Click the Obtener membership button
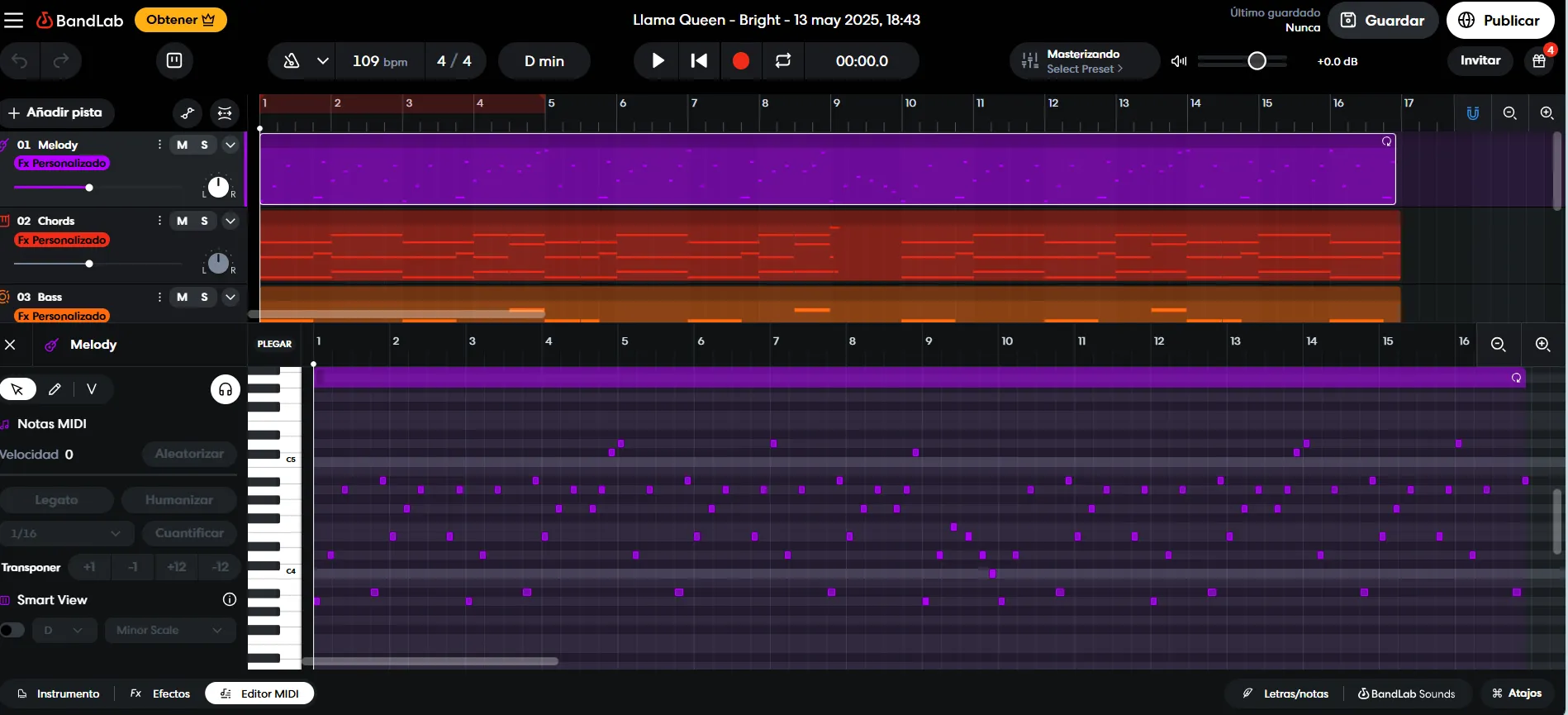This screenshot has width=1568, height=715. point(180,20)
